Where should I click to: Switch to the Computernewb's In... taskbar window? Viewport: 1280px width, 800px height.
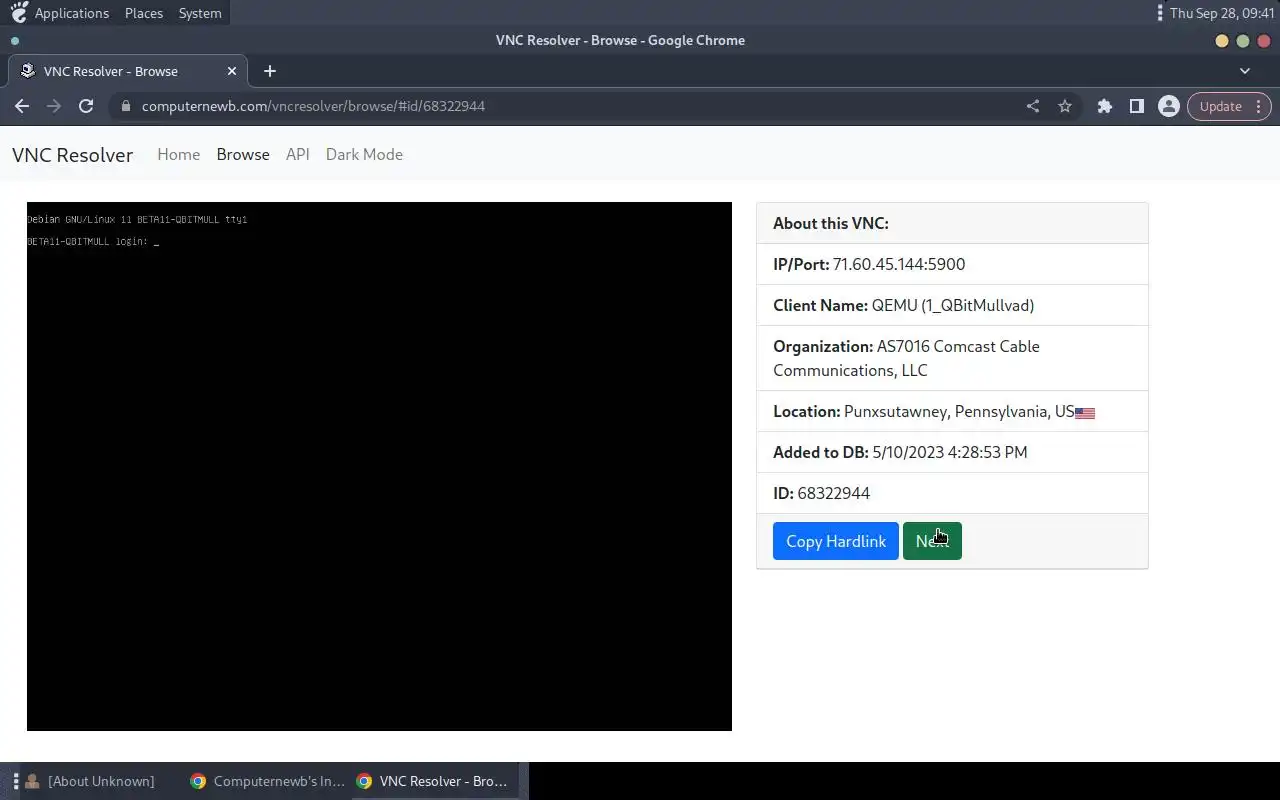click(268, 781)
